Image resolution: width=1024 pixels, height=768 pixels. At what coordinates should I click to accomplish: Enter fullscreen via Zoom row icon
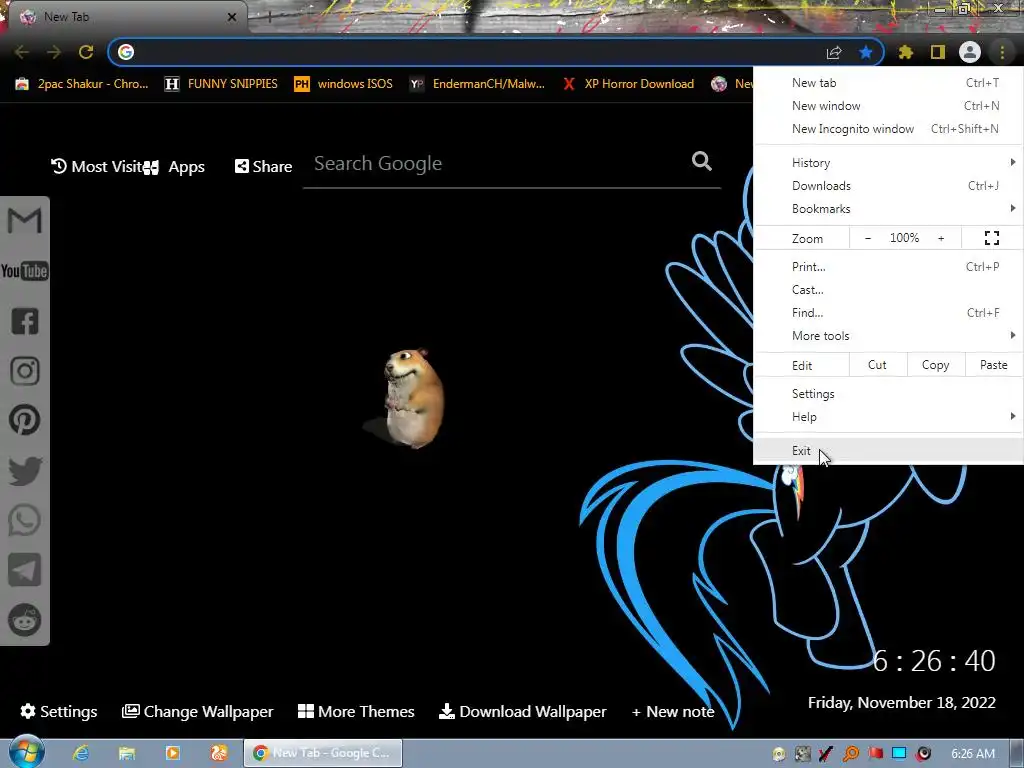tap(992, 238)
